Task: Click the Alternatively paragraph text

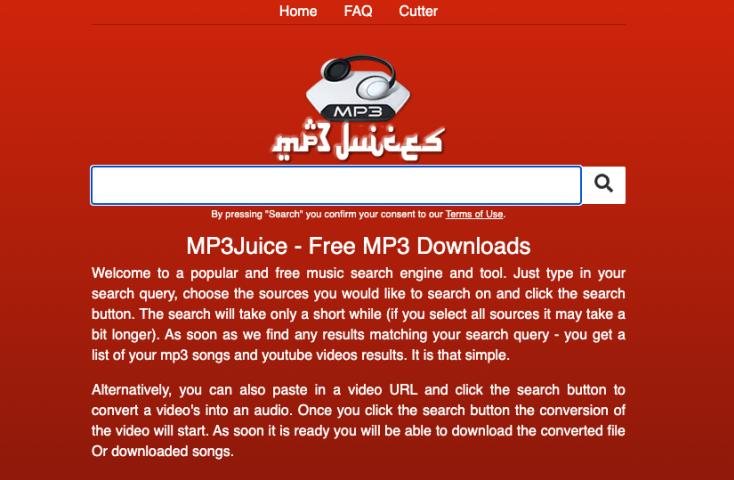Action: tap(358, 421)
